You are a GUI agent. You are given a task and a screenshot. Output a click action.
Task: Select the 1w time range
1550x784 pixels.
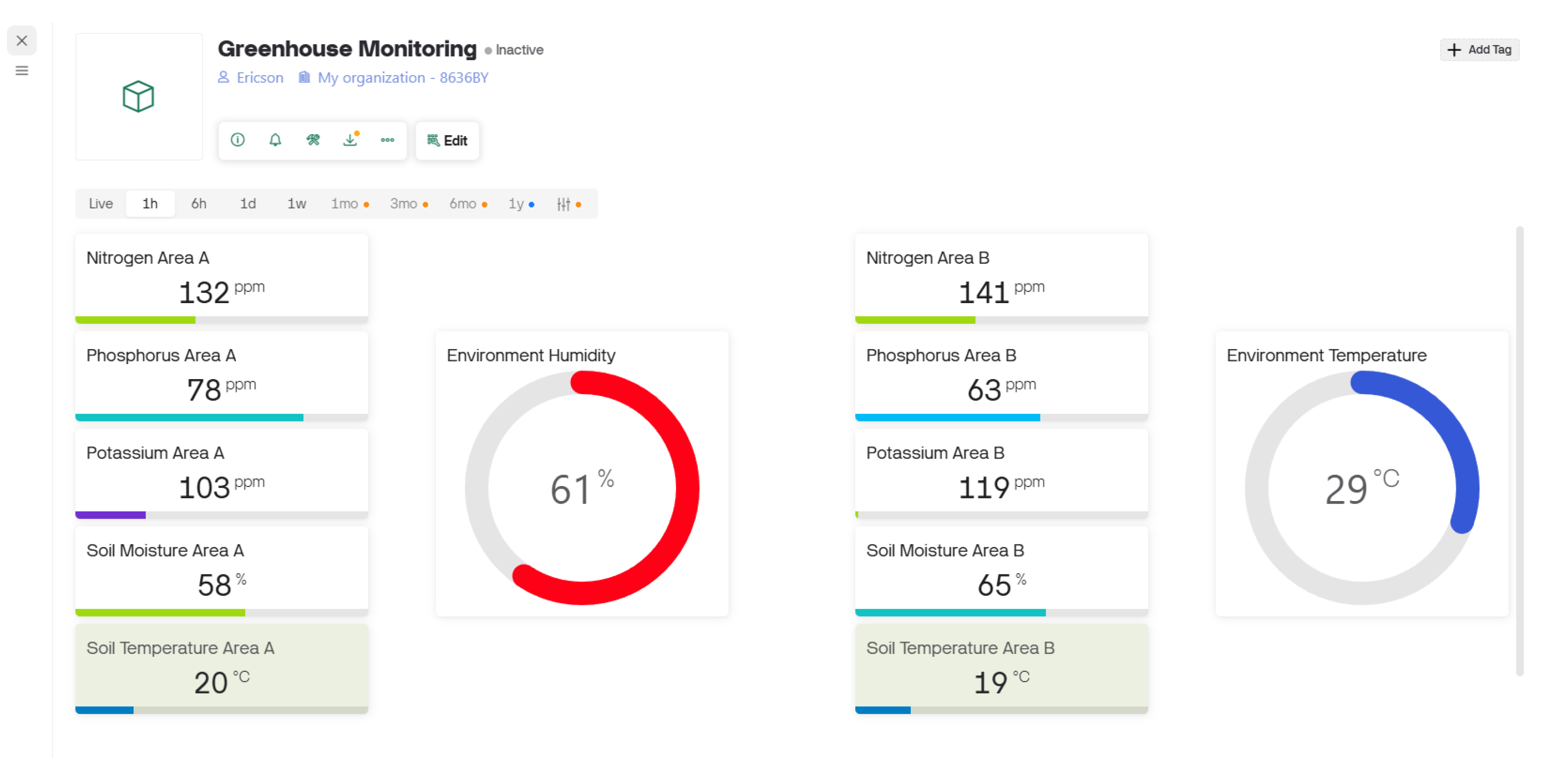[297, 204]
